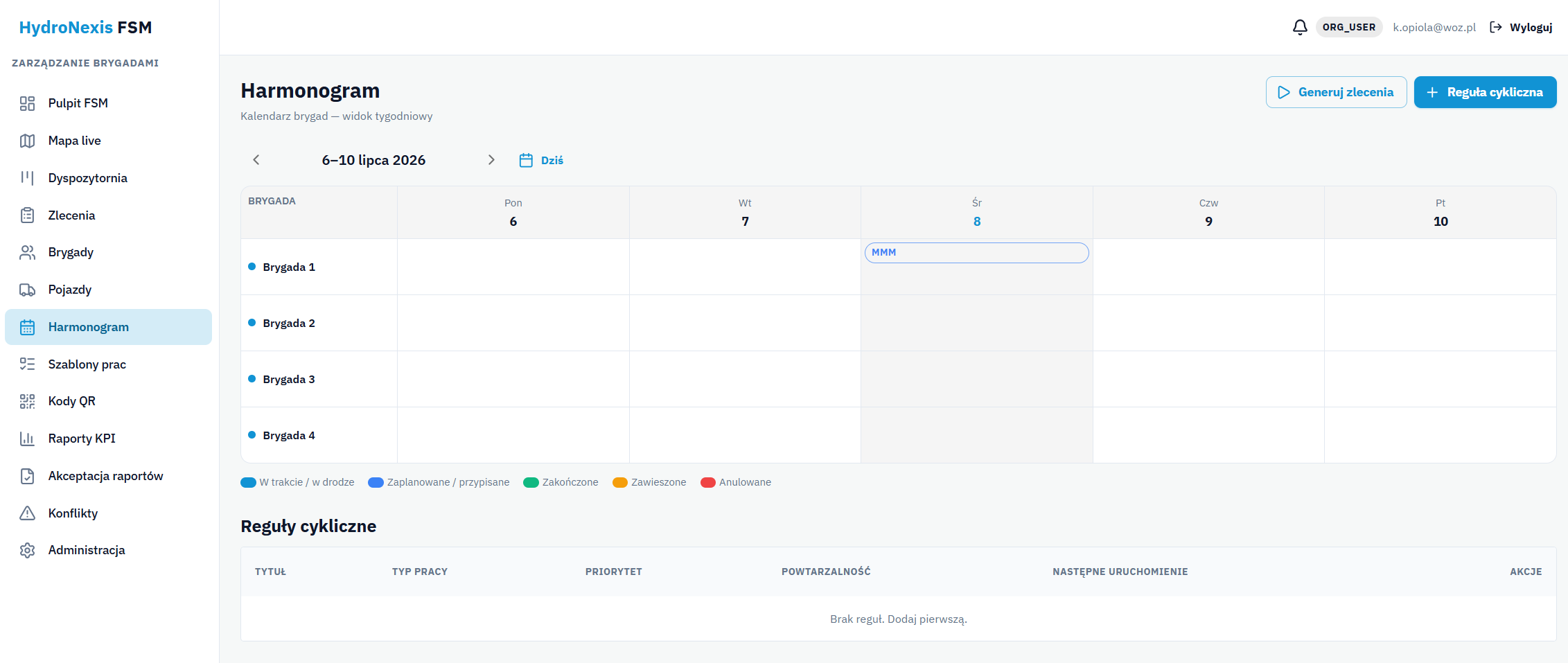The height and width of the screenshot is (663, 1568).
Task: Click the Konflikty warning triangle icon
Action: [27, 513]
